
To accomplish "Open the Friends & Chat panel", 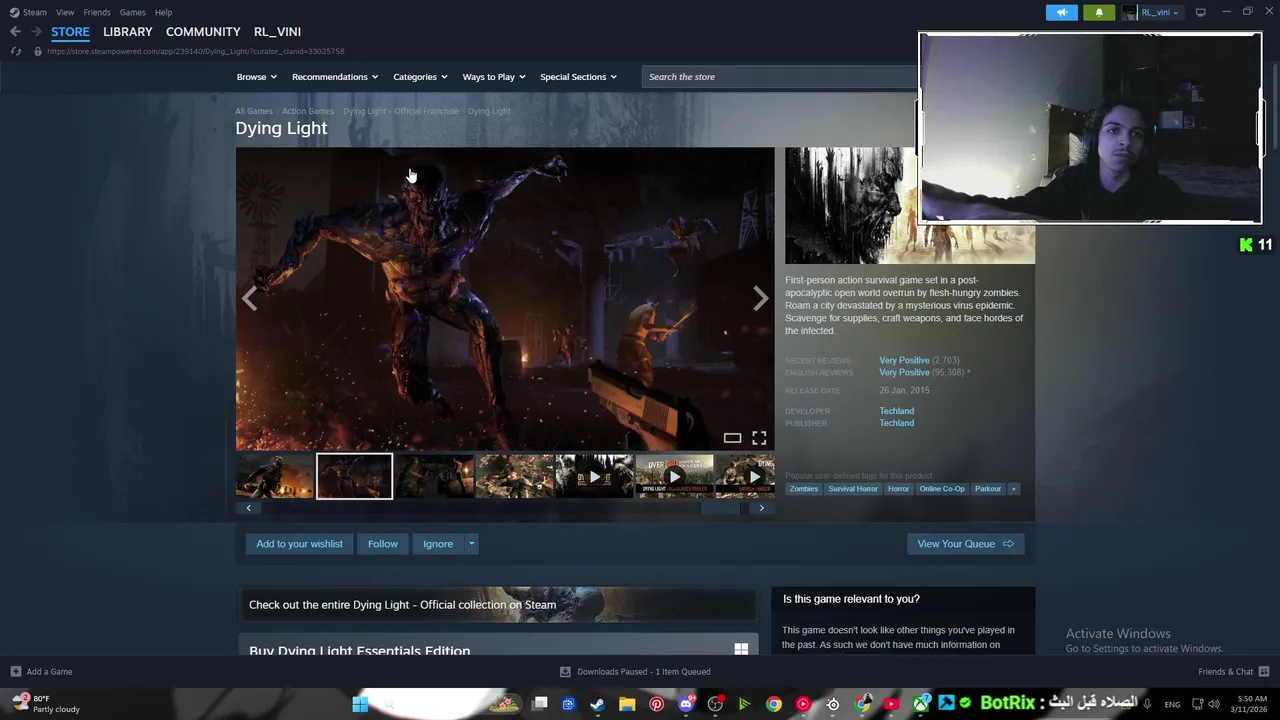I will [x=1233, y=671].
